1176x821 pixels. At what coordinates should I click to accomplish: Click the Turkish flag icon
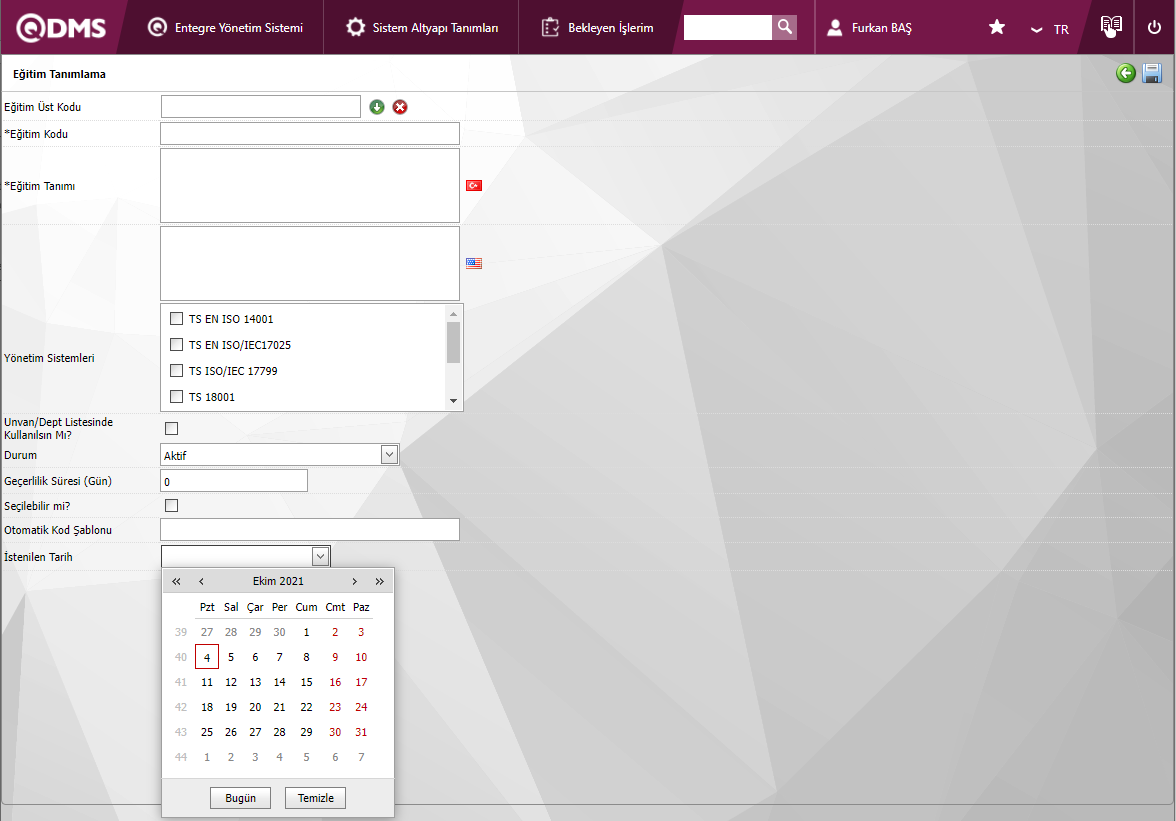point(474,185)
